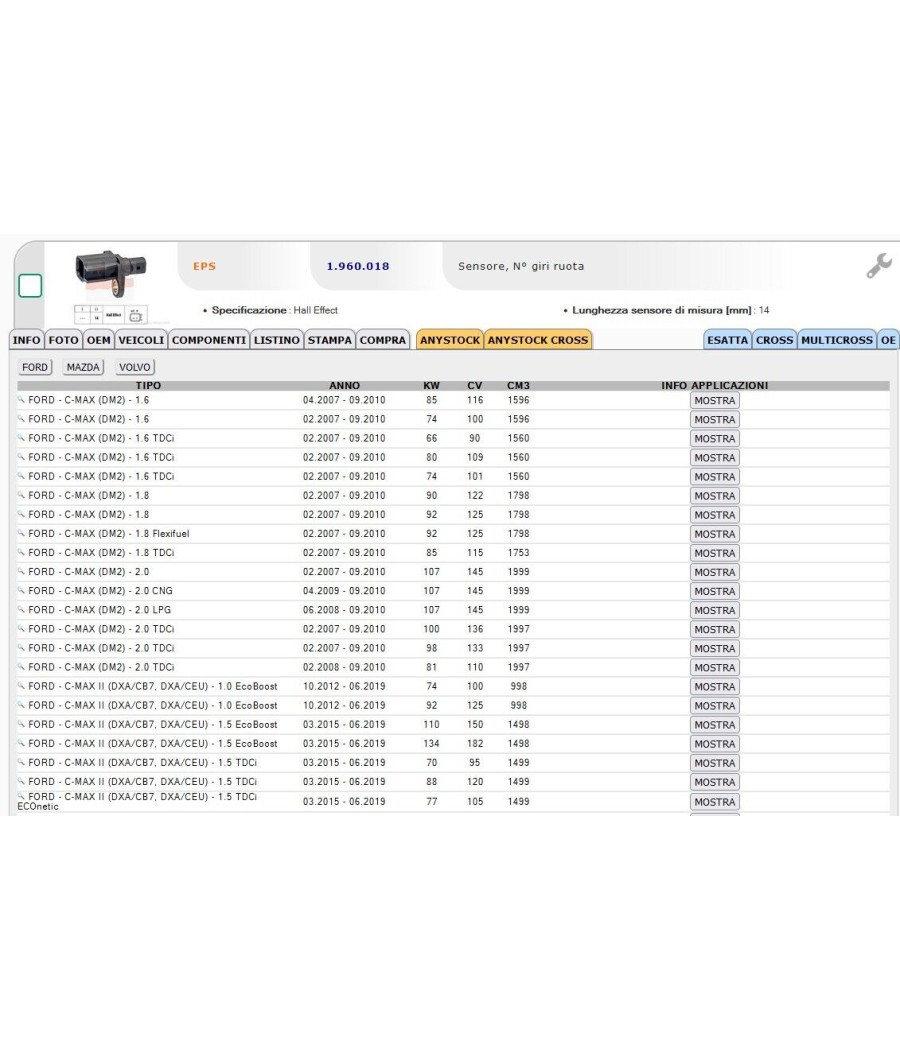The height and width of the screenshot is (1050, 900).
Task: Click magnifier icon for C-MAX 1.6 85 kW row
Action: coord(21,399)
